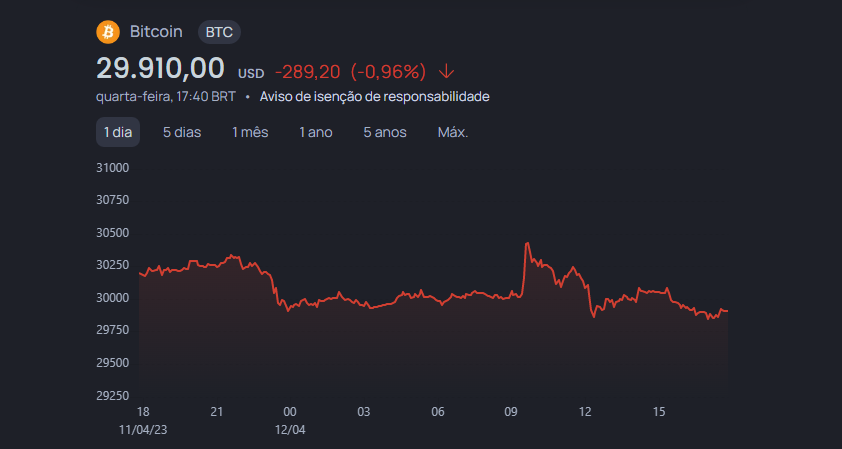Select the 1 ano time range
Screen dimensions: 842x449
tap(316, 132)
